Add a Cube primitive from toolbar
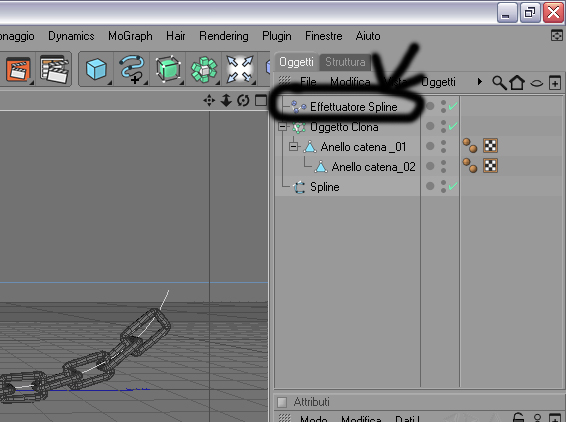Screen dimensions: 566x422 click(x=96, y=69)
